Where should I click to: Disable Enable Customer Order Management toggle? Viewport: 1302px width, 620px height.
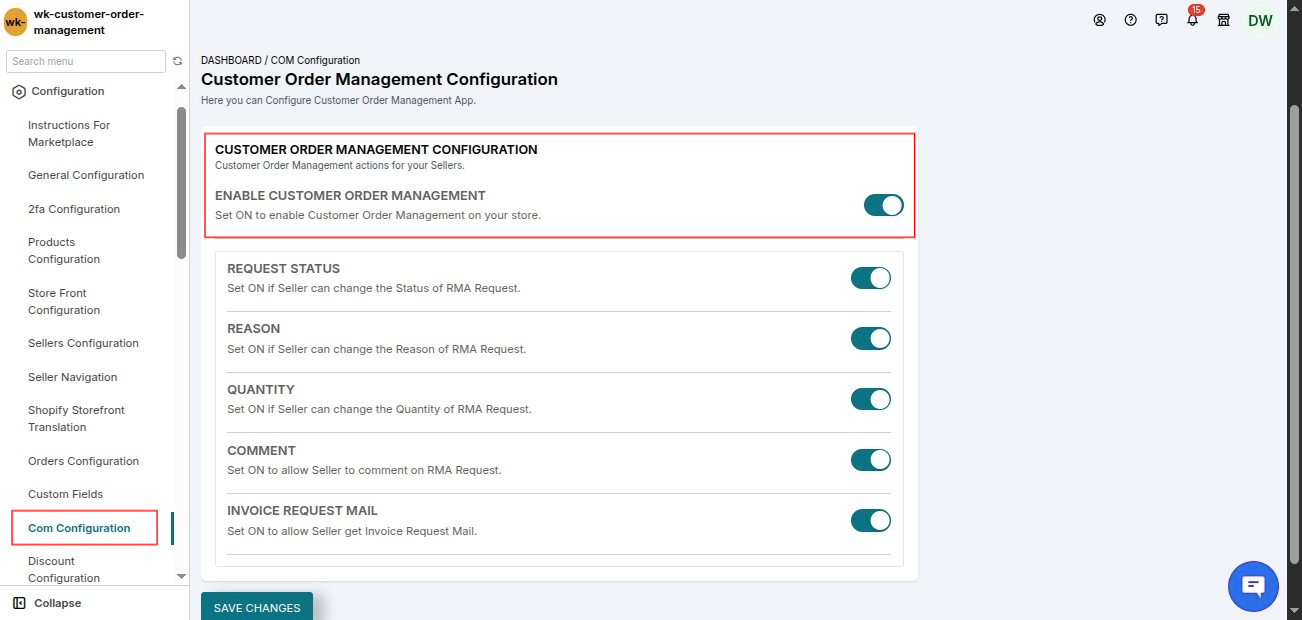tap(884, 205)
